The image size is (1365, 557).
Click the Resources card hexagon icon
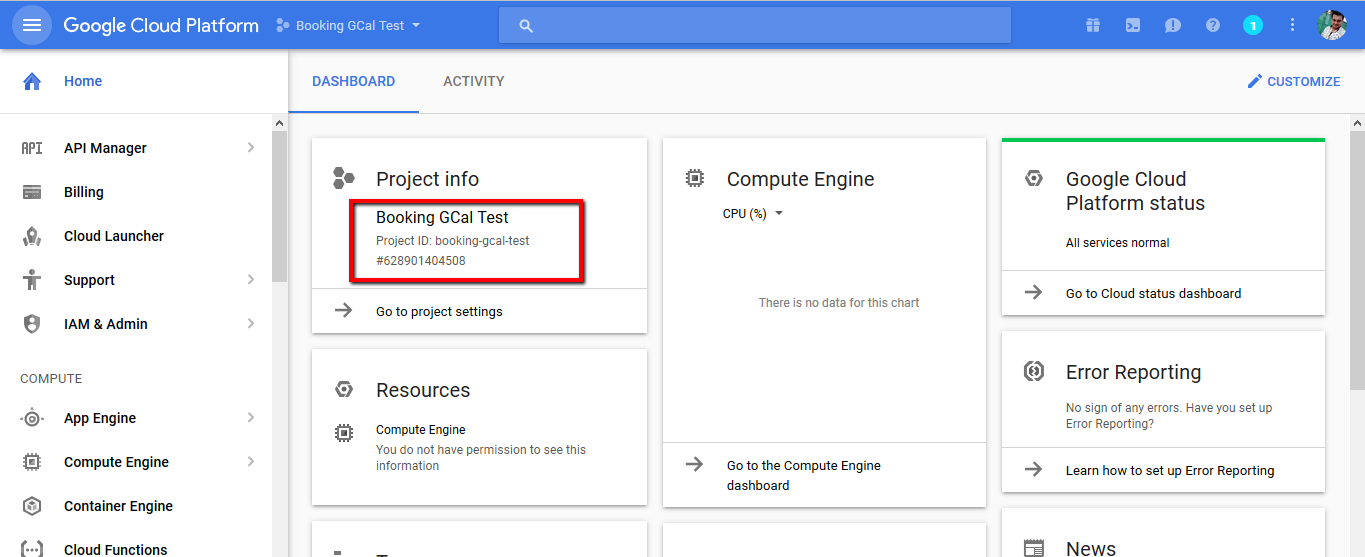click(344, 390)
